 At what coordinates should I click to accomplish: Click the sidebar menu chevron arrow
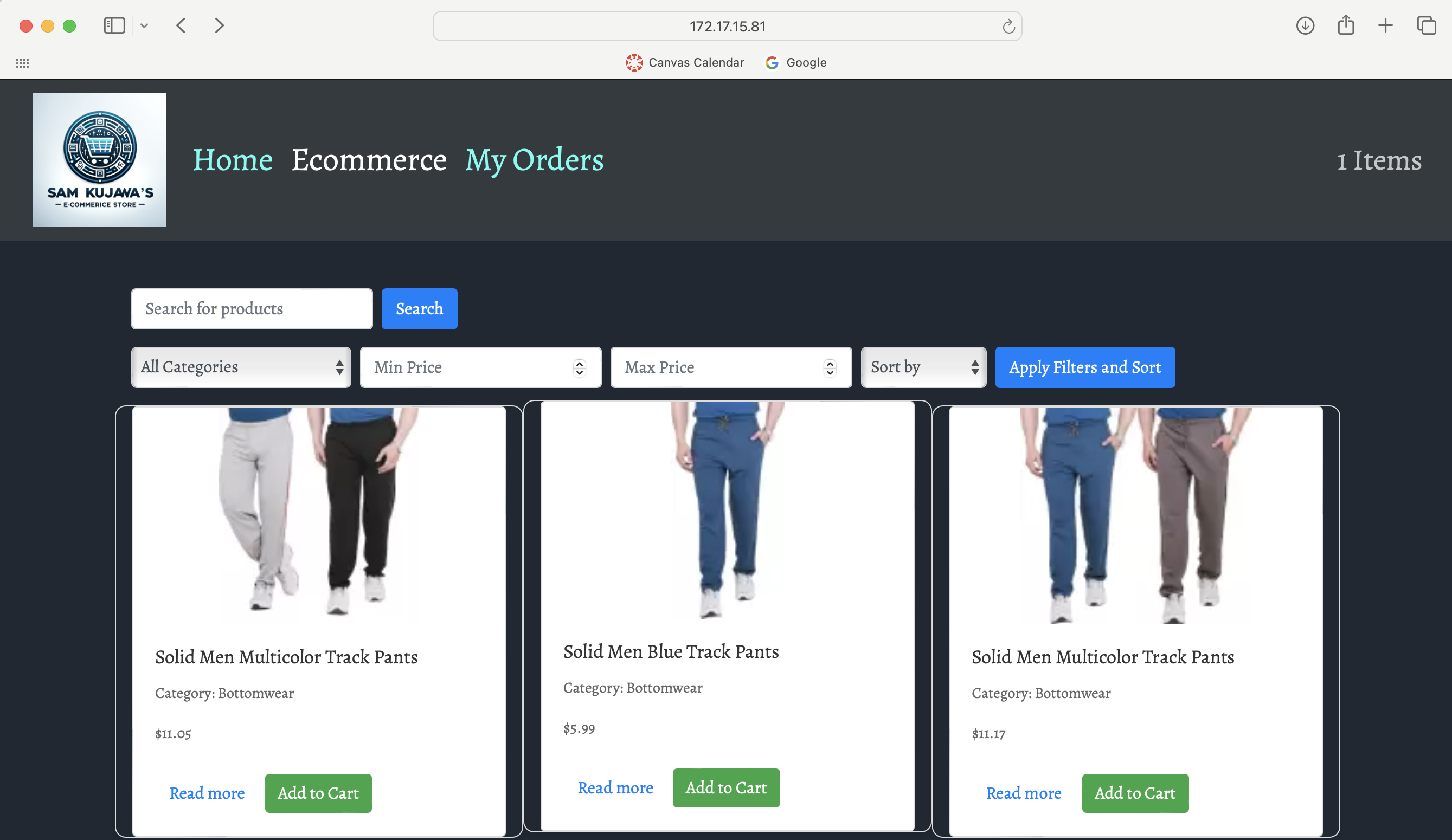(144, 25)
